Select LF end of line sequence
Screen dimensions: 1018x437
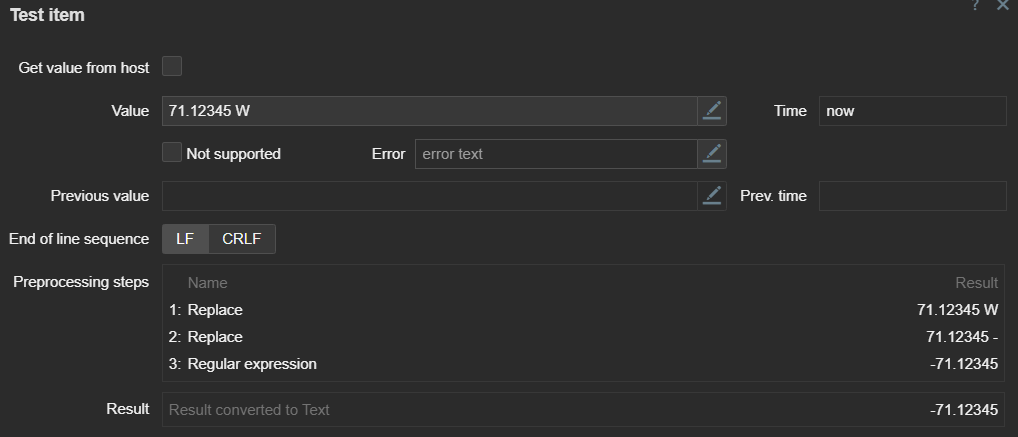[x=185, y=239]
